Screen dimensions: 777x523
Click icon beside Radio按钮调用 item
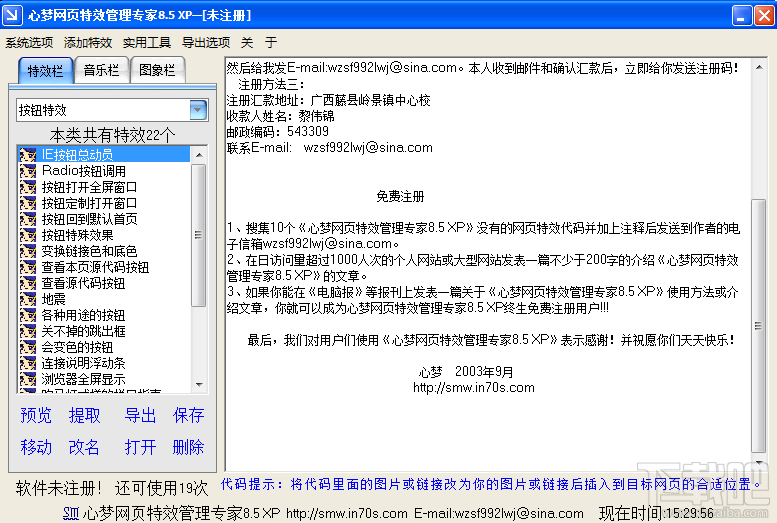pos(28,171)
